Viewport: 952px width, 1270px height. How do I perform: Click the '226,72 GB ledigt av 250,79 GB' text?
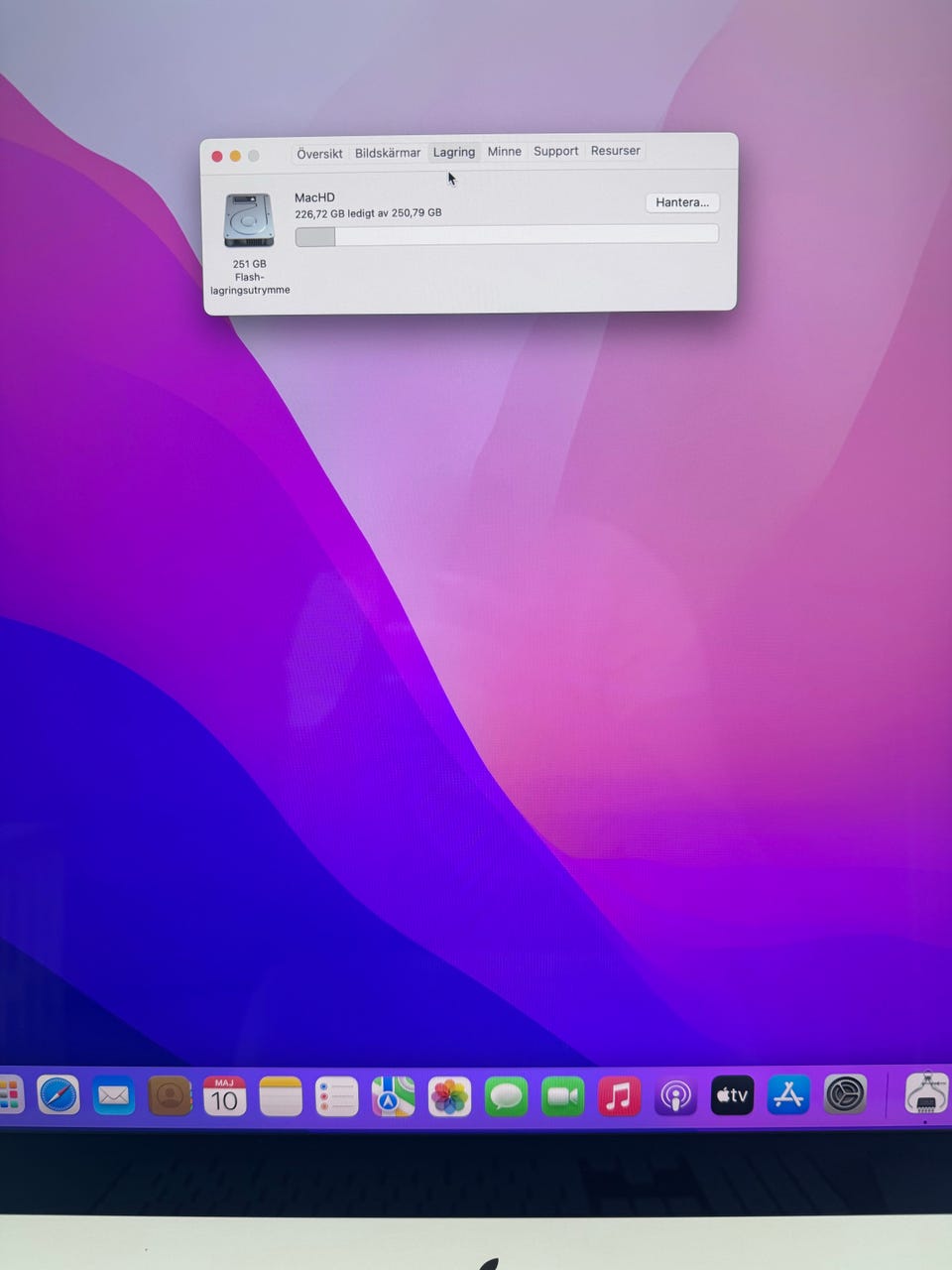click(x=368, y=213)
